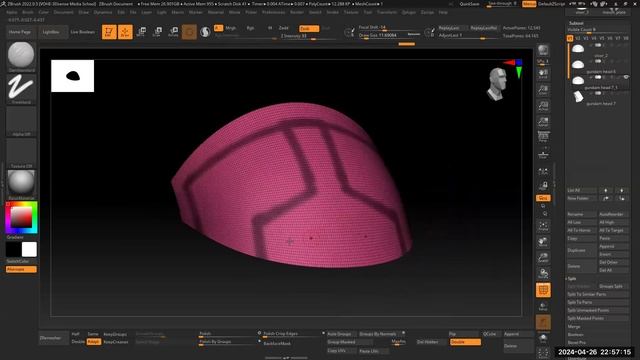
Task: Select the white secondary color swatch
Action: click(x=29, y=249)
